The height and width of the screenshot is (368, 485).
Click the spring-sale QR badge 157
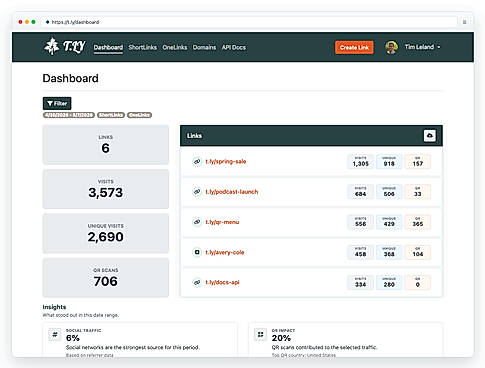[x=418, y=162]
